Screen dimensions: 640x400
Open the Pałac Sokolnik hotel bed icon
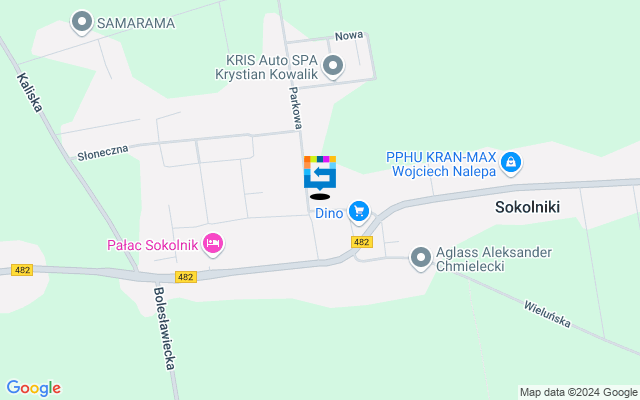click(x=213, y=244)
